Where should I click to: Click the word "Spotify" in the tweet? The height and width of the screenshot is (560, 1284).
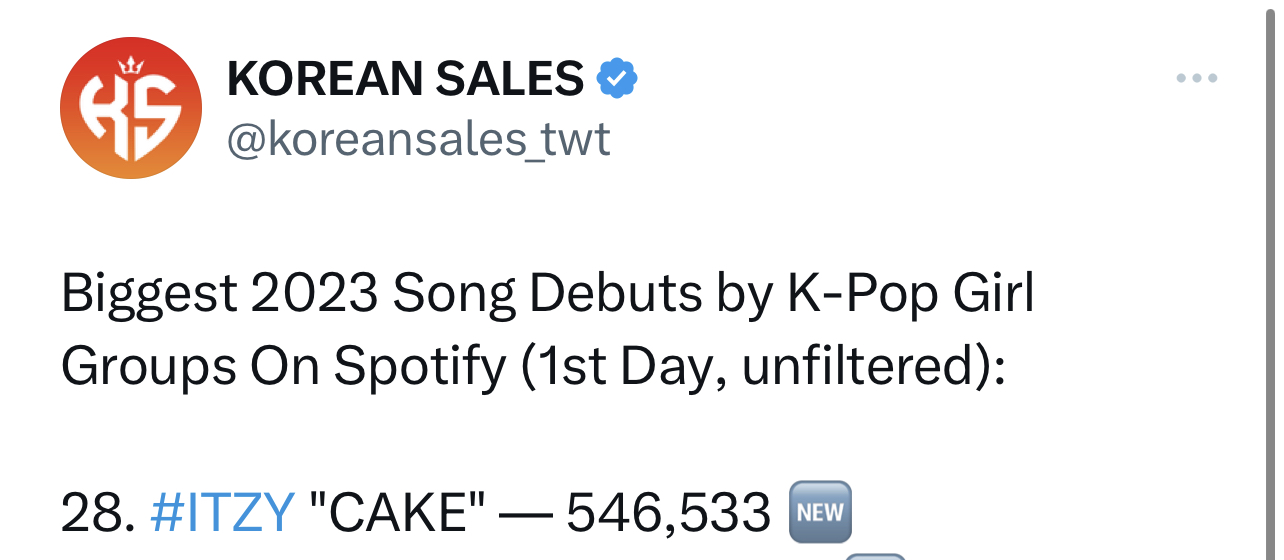pos(420,368)
